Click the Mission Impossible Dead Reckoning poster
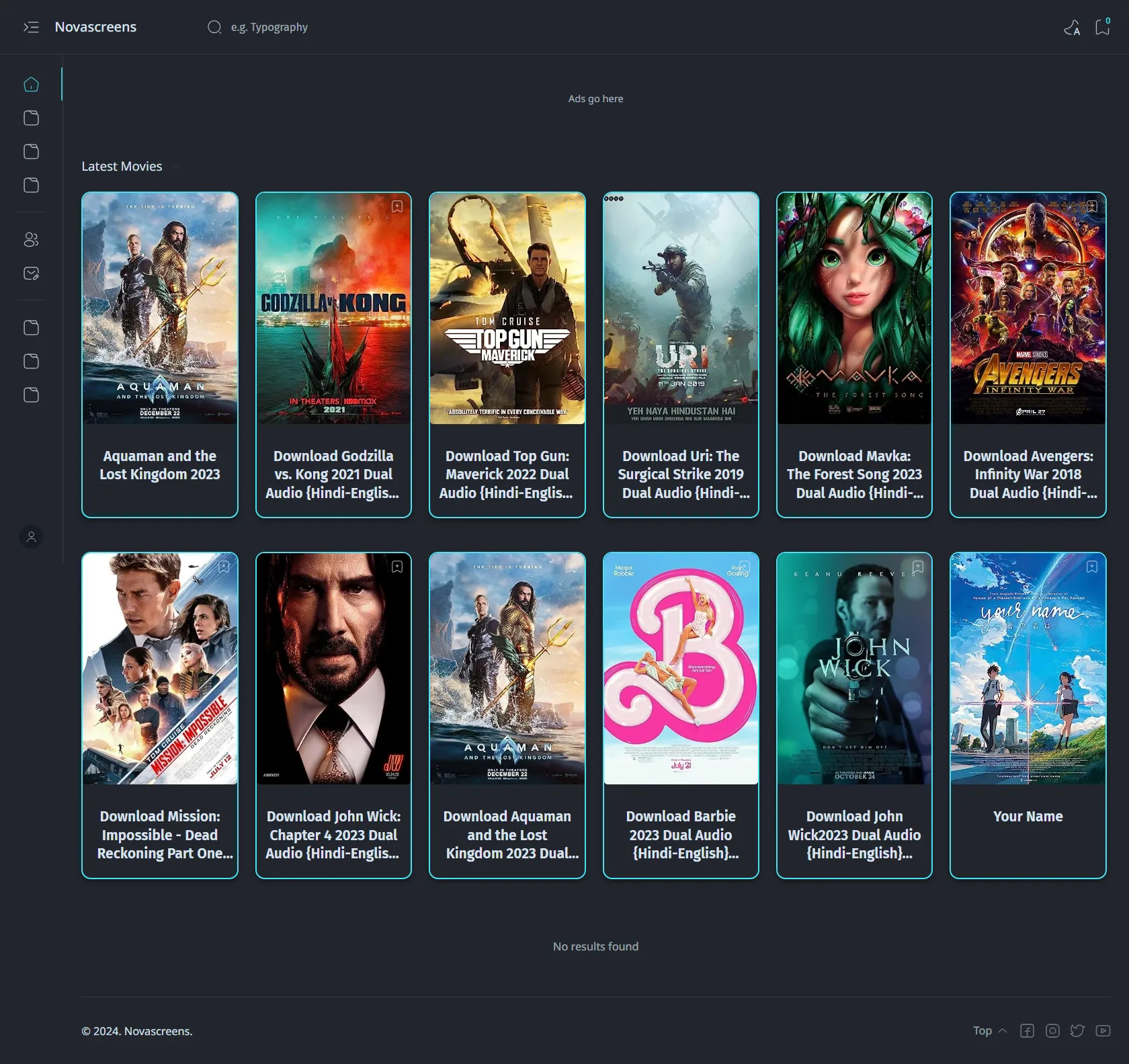This screenshot has width=1129, height=1064. (x=160, y=669)
